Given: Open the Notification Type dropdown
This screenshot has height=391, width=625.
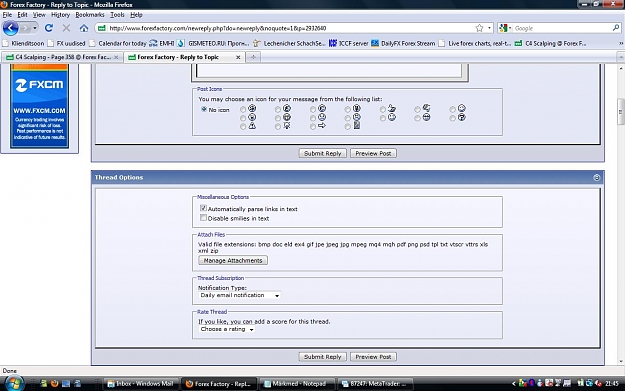Looking at the screenshot, I should (240, 295).
